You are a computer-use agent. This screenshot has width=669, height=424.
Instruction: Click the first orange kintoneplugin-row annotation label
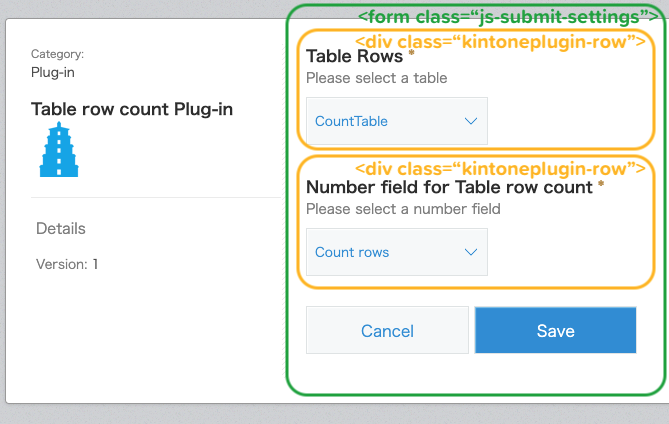(x=500, y=41)
